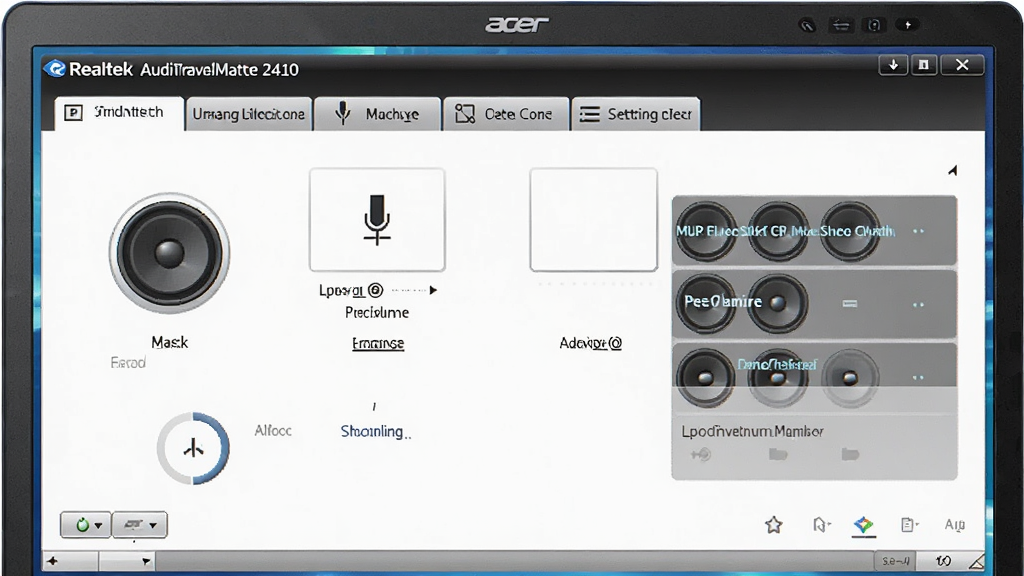The height and width of the screenshot is (576, 1024).
Task: Click the star favorite icon in bottom toolbar
Action: [x=774, y=524]
